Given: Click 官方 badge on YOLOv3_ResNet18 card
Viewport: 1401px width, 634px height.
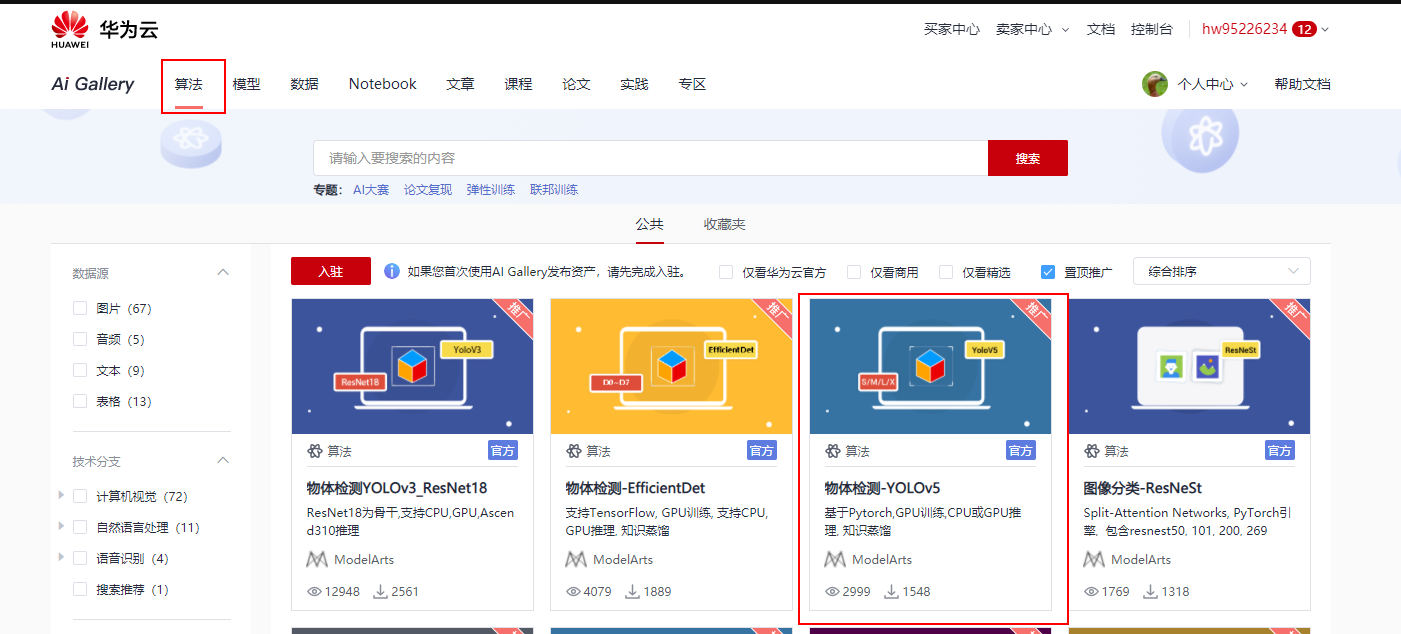Looking at the screenshot, I should [503, 450].
